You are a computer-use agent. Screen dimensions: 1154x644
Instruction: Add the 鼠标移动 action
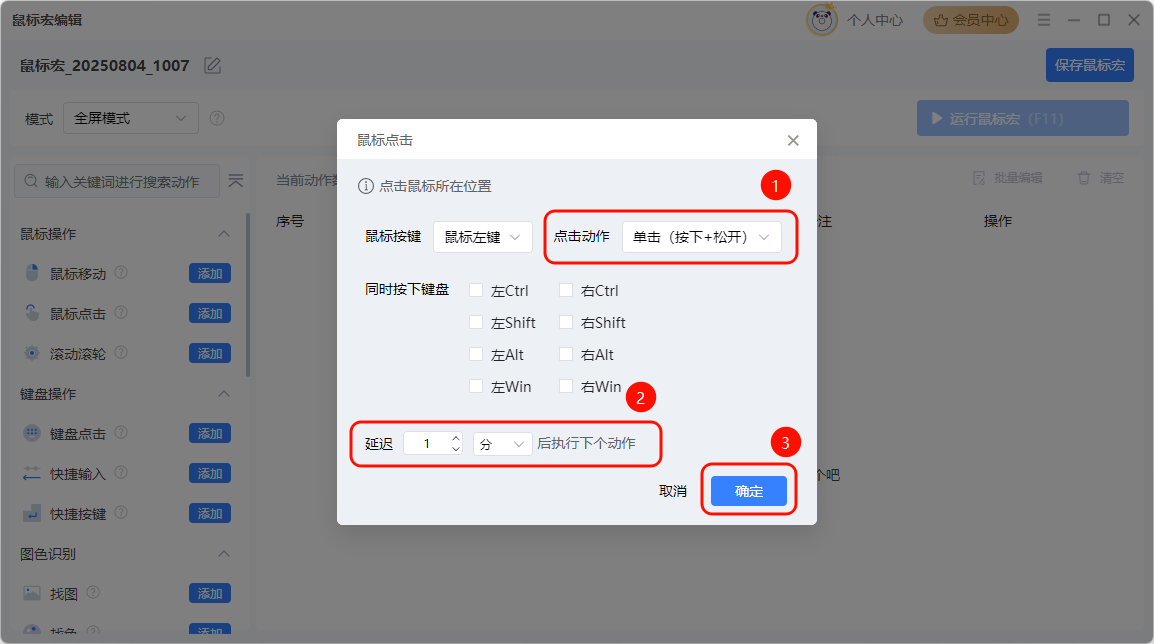point(210,273)
